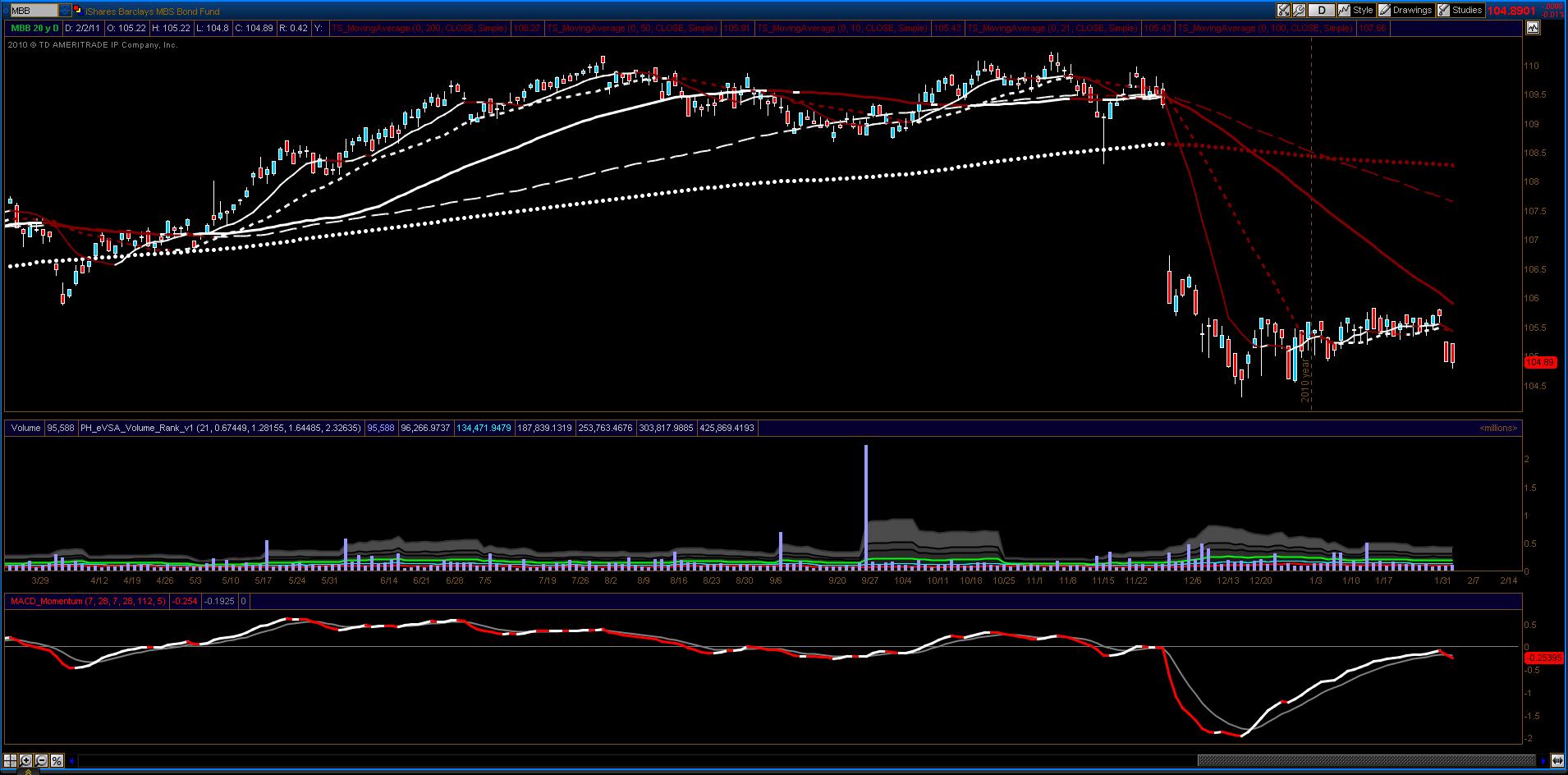Click the zoom out magnifier icon

click(41, 760)
